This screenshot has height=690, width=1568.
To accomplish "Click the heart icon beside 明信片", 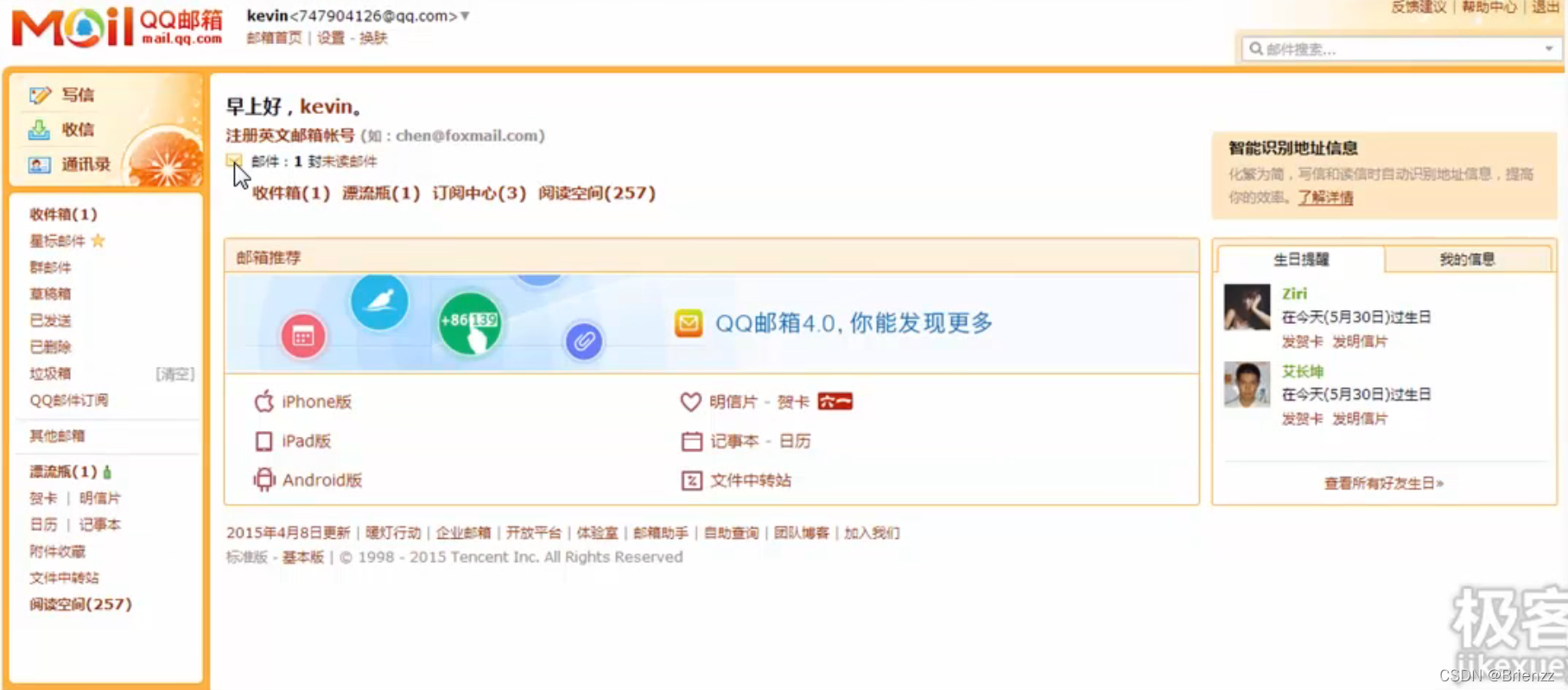I will pos(690,402).
